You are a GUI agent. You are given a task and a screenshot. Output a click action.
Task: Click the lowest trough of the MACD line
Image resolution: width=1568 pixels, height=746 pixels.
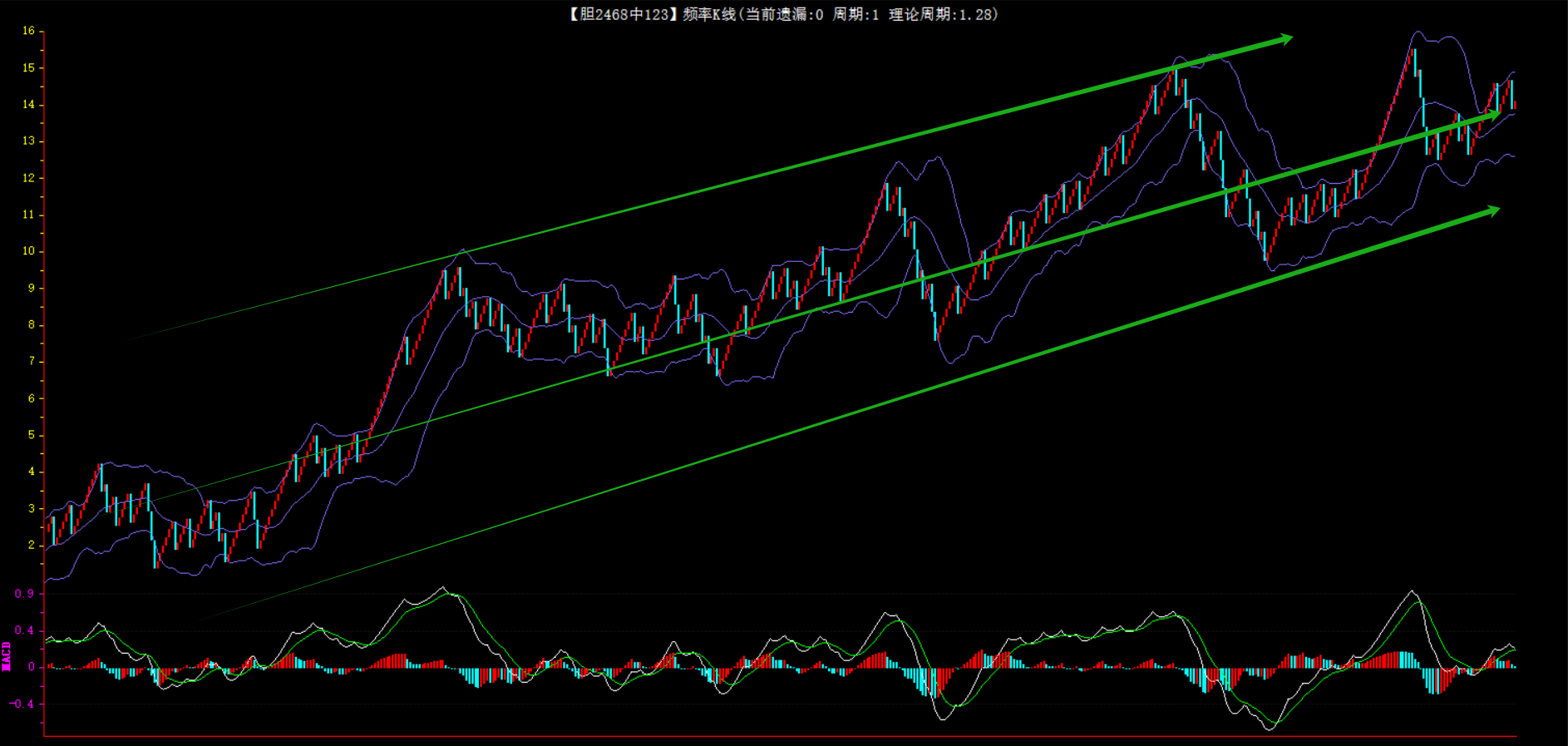click(1269, 729)
